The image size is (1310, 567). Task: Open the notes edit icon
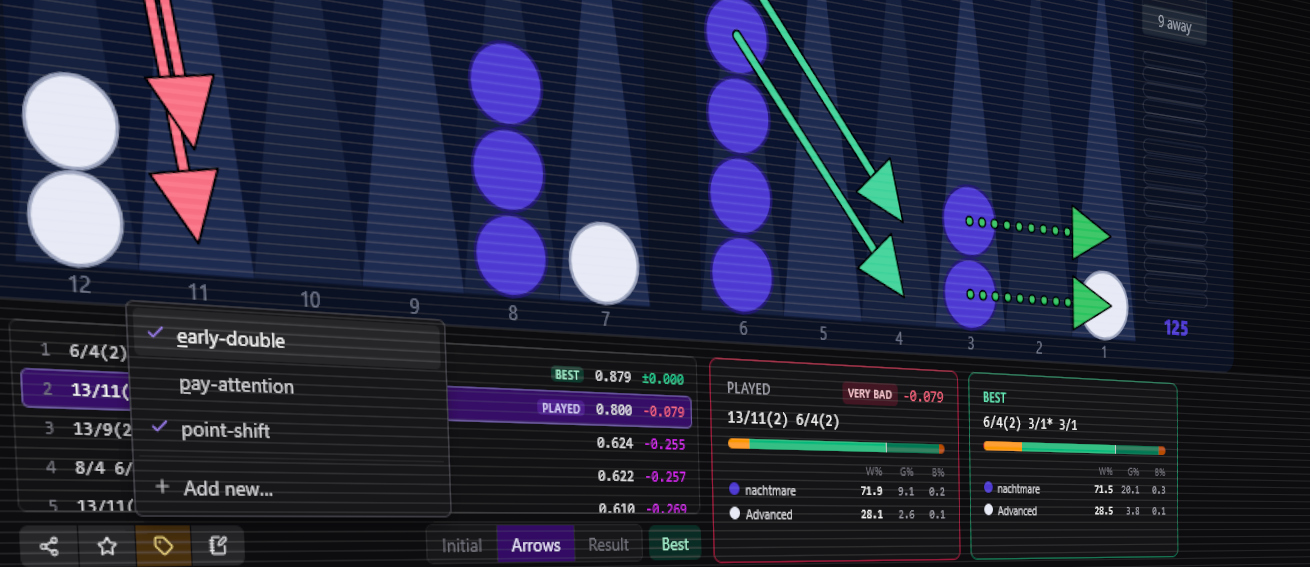(218, 546)
